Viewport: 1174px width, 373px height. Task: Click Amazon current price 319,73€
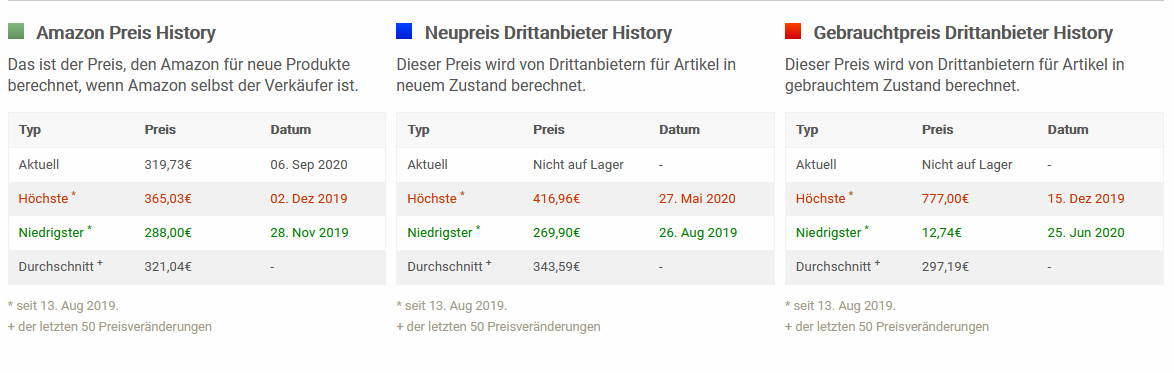pyautogui.click(x=168, y=165)
